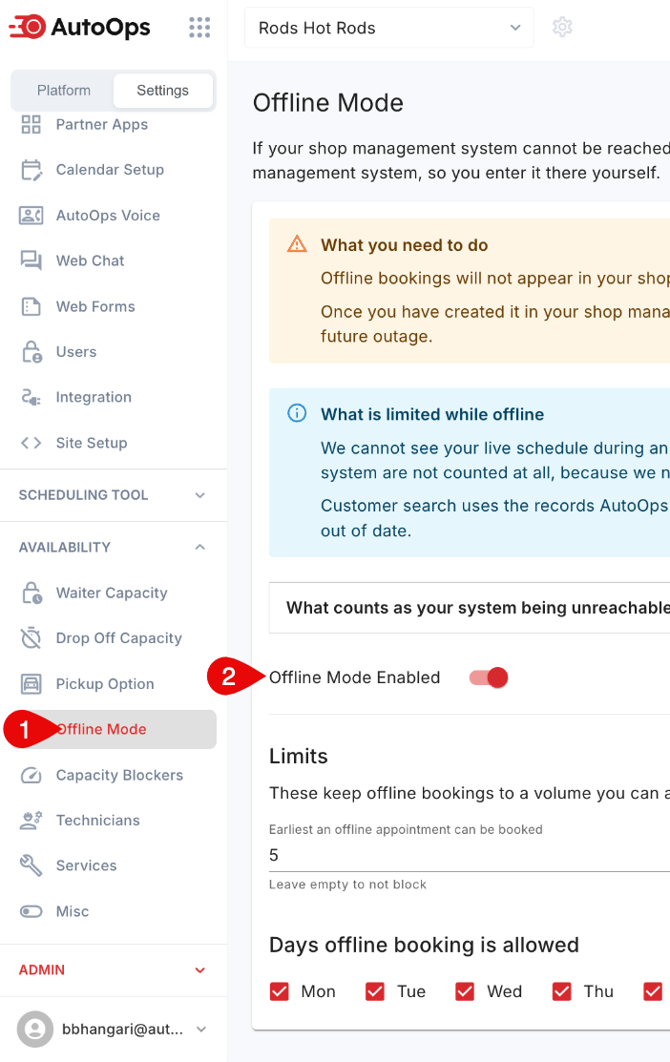This screenshot has width=670, height=1062.
Task: Click the Waiter Capacity icon
Action: coord(31,593)
